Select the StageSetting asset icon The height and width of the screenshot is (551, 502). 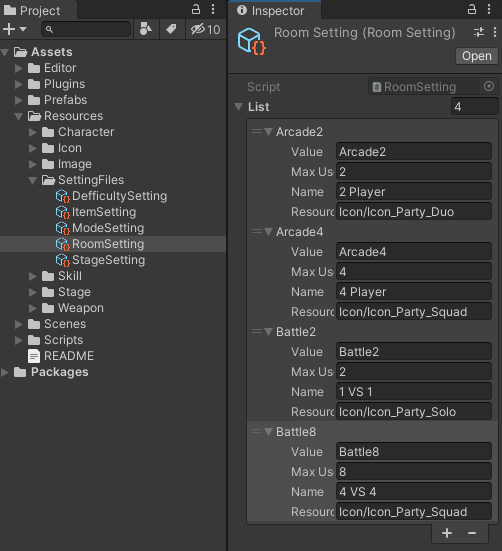point(63,260)
